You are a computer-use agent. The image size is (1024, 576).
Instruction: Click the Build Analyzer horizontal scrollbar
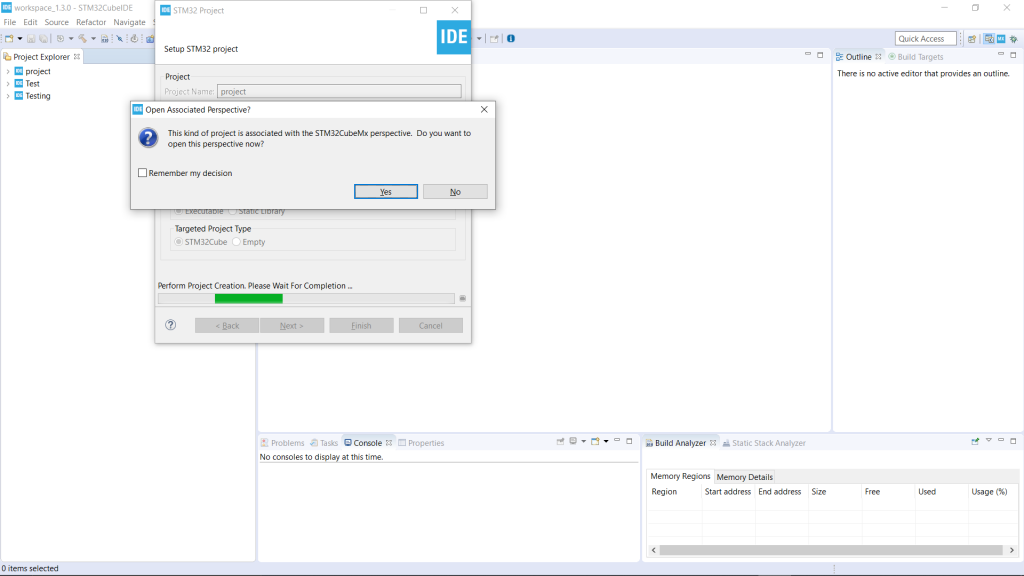click(x=830, y=550)
